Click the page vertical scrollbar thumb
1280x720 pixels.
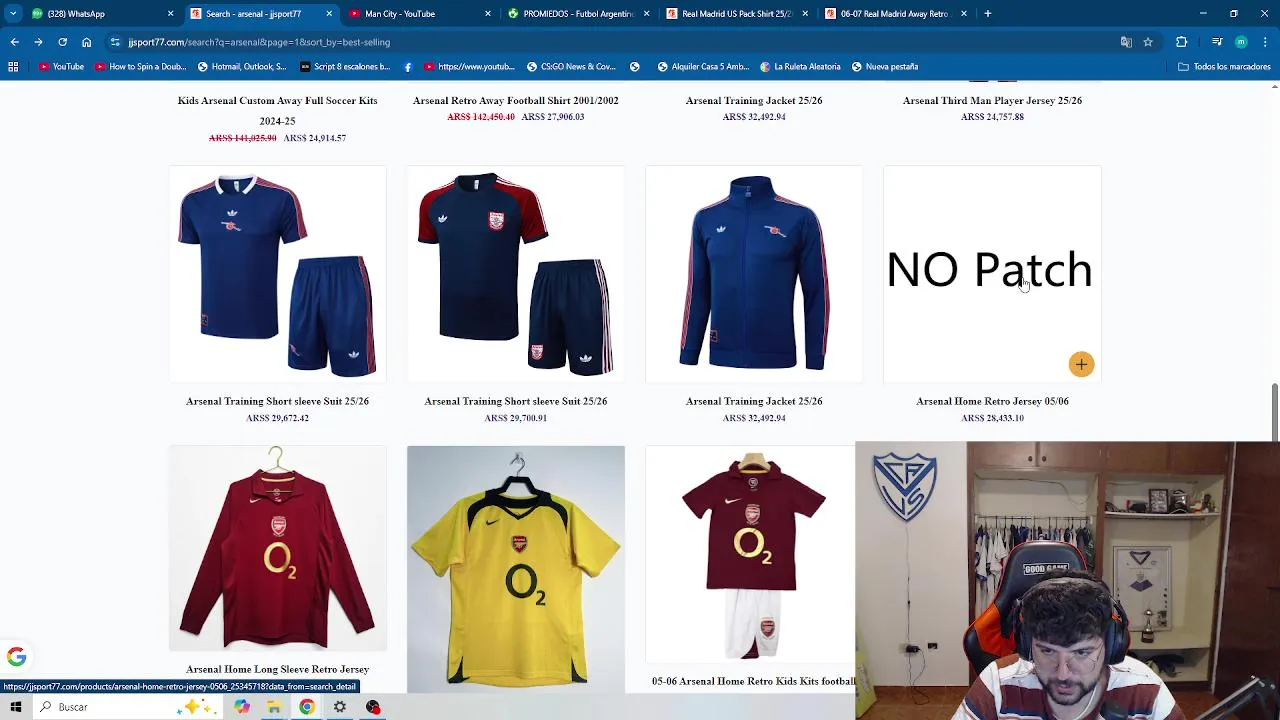(x=1274, y=410)
